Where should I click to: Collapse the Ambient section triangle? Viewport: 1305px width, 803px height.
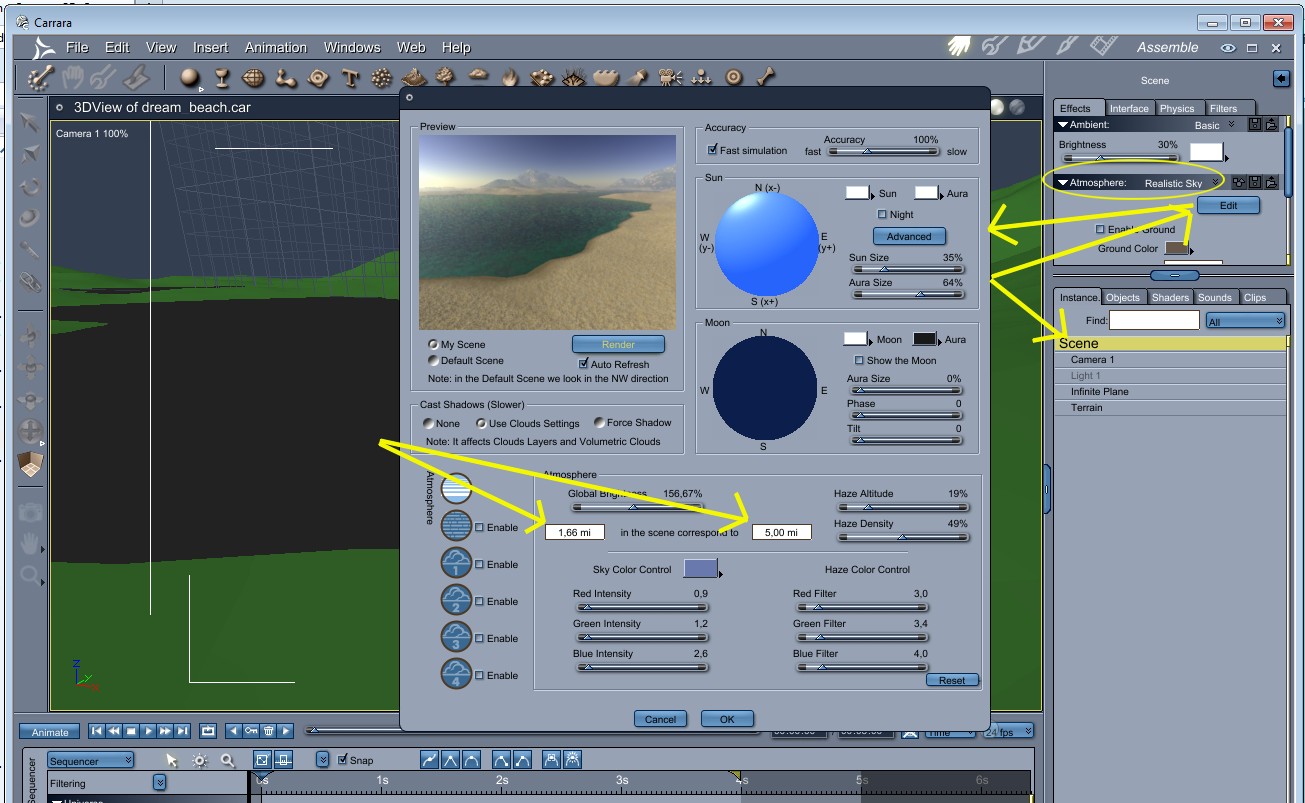pyautogui.click(x=1063, y=125)
